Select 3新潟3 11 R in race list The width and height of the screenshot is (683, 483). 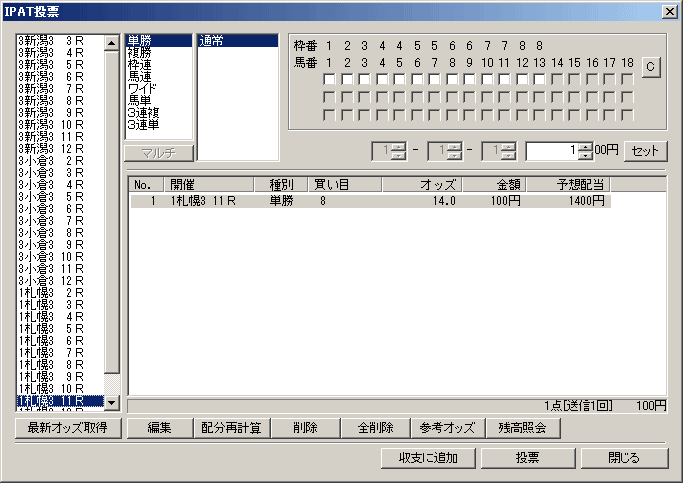click(52, 136)
